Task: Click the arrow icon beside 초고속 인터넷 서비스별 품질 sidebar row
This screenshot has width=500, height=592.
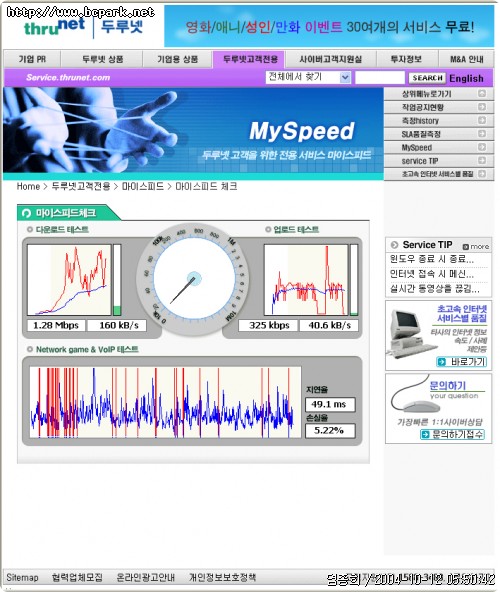Action: (481, 174)
